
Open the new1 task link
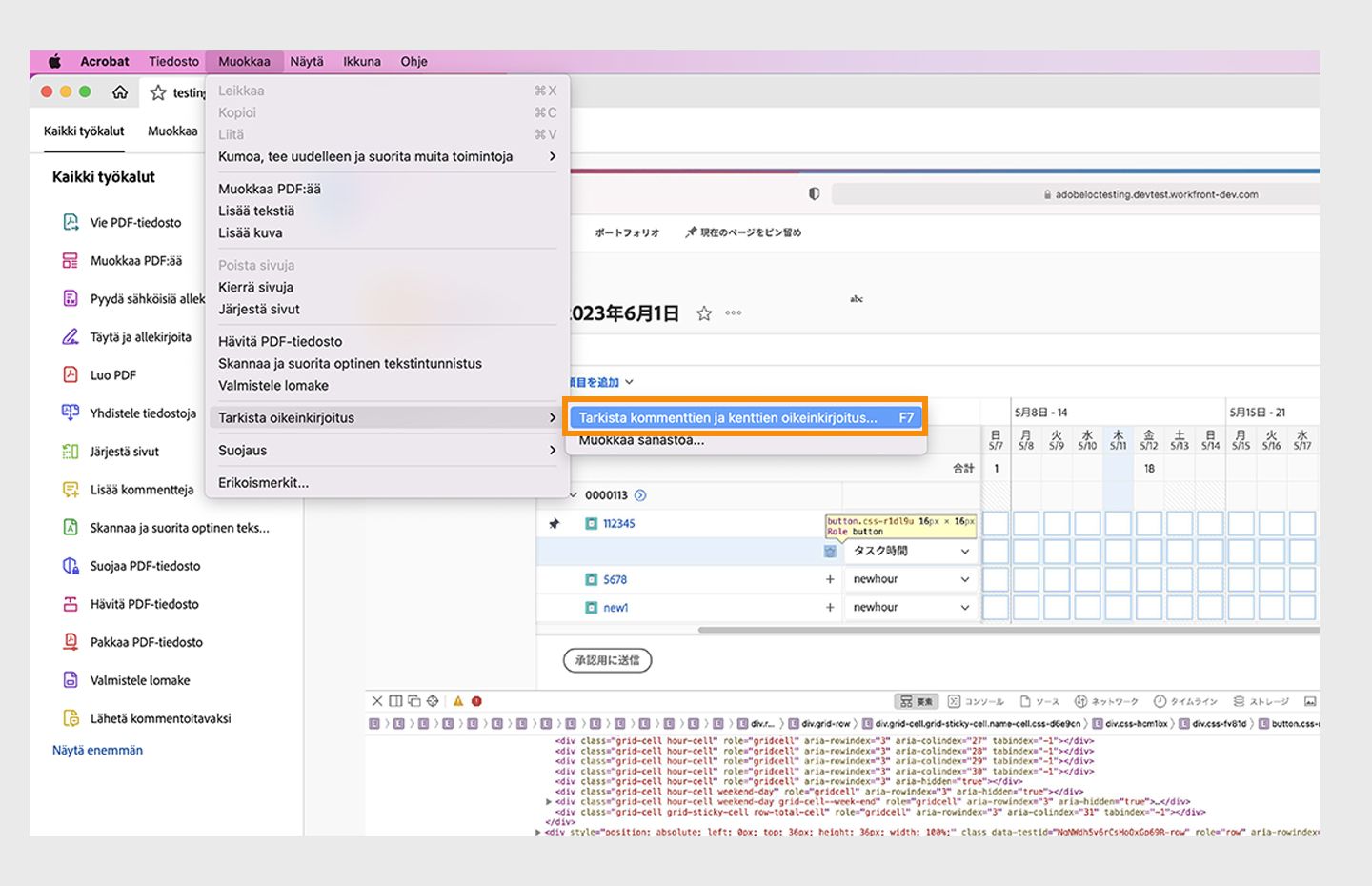click(x=615, y=607)
